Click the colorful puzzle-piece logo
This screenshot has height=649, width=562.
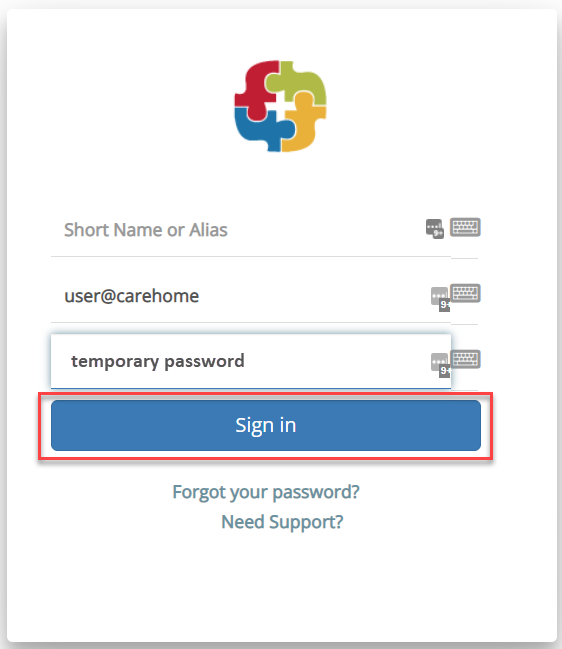pos(281,106)
